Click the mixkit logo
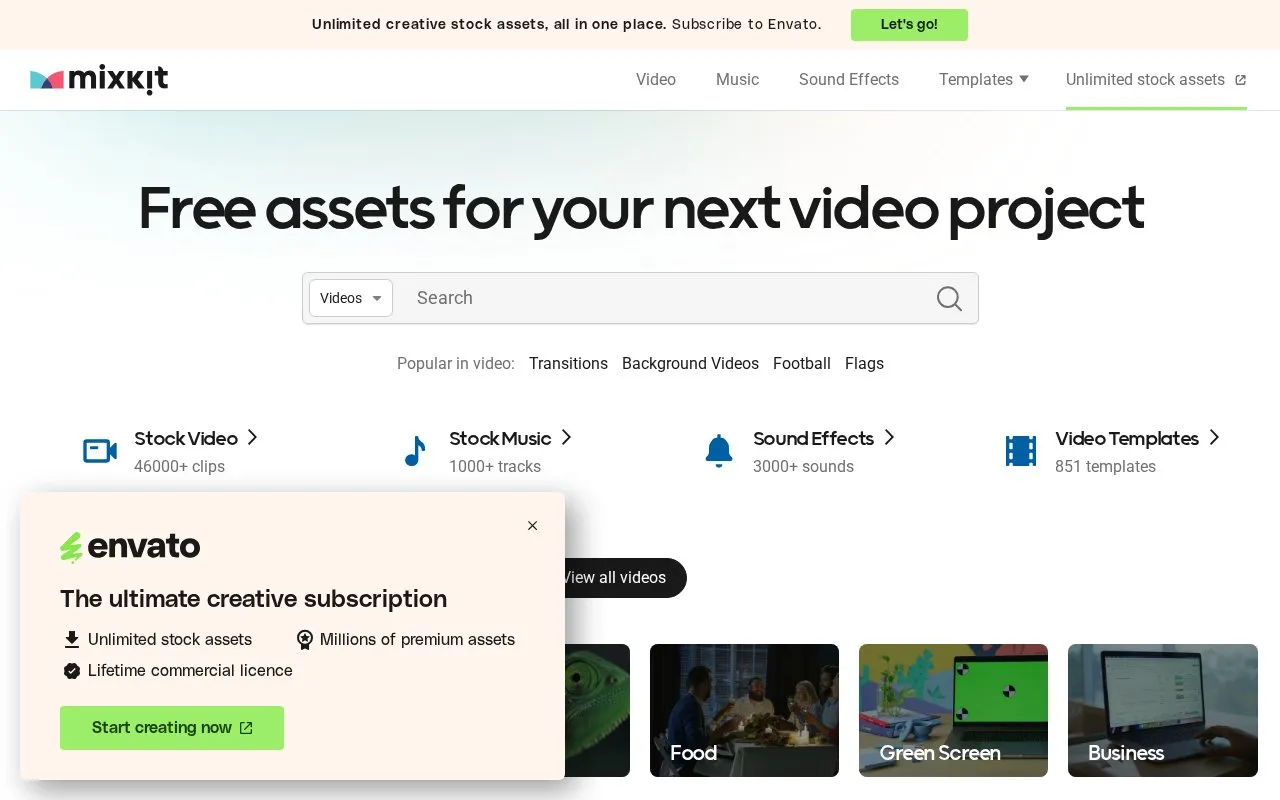The height and width of the screenshot is (800, 1280). [x=99, y=79]
